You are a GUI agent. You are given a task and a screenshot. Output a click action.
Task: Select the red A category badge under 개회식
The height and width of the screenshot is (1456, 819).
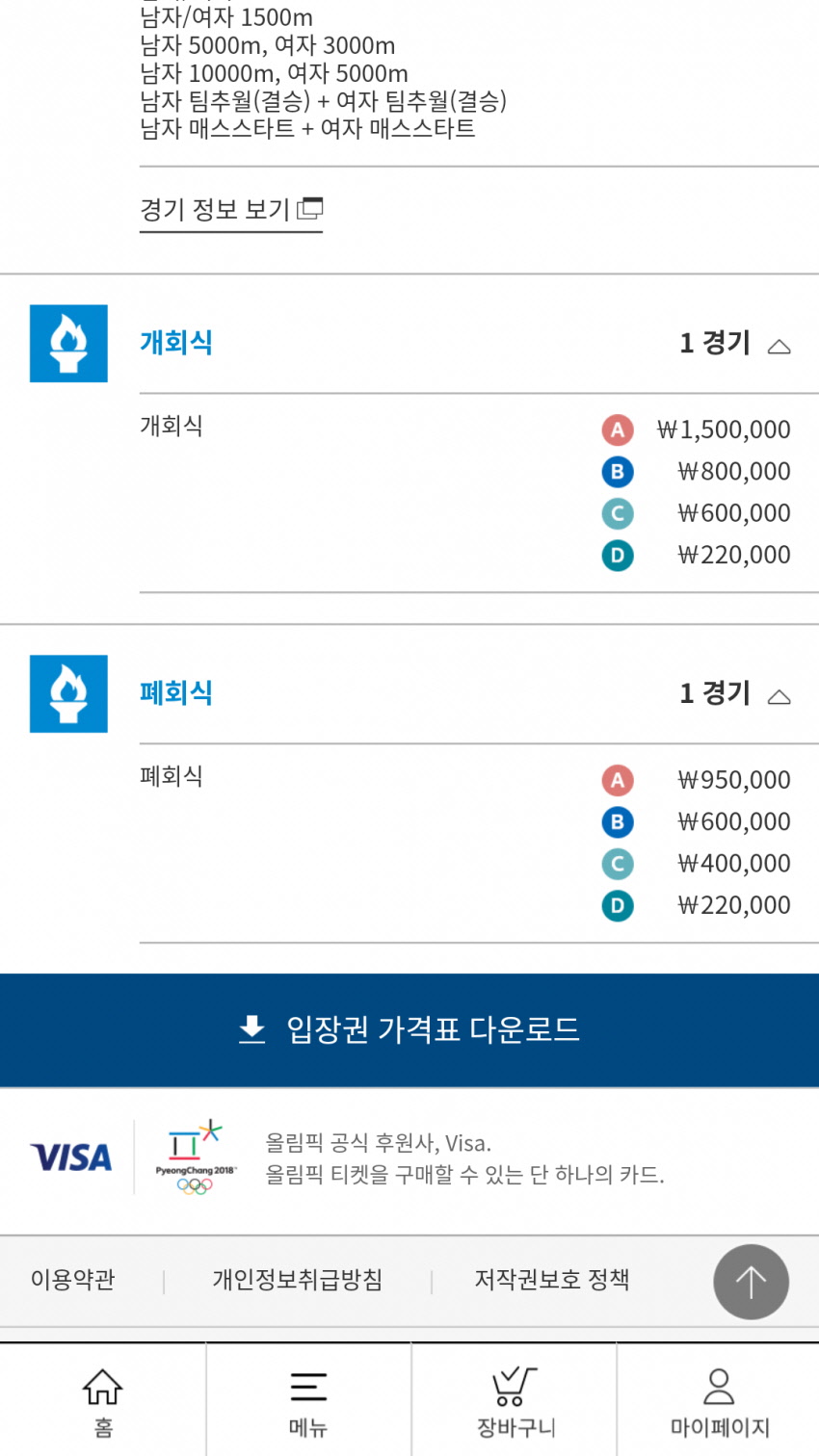618,429
